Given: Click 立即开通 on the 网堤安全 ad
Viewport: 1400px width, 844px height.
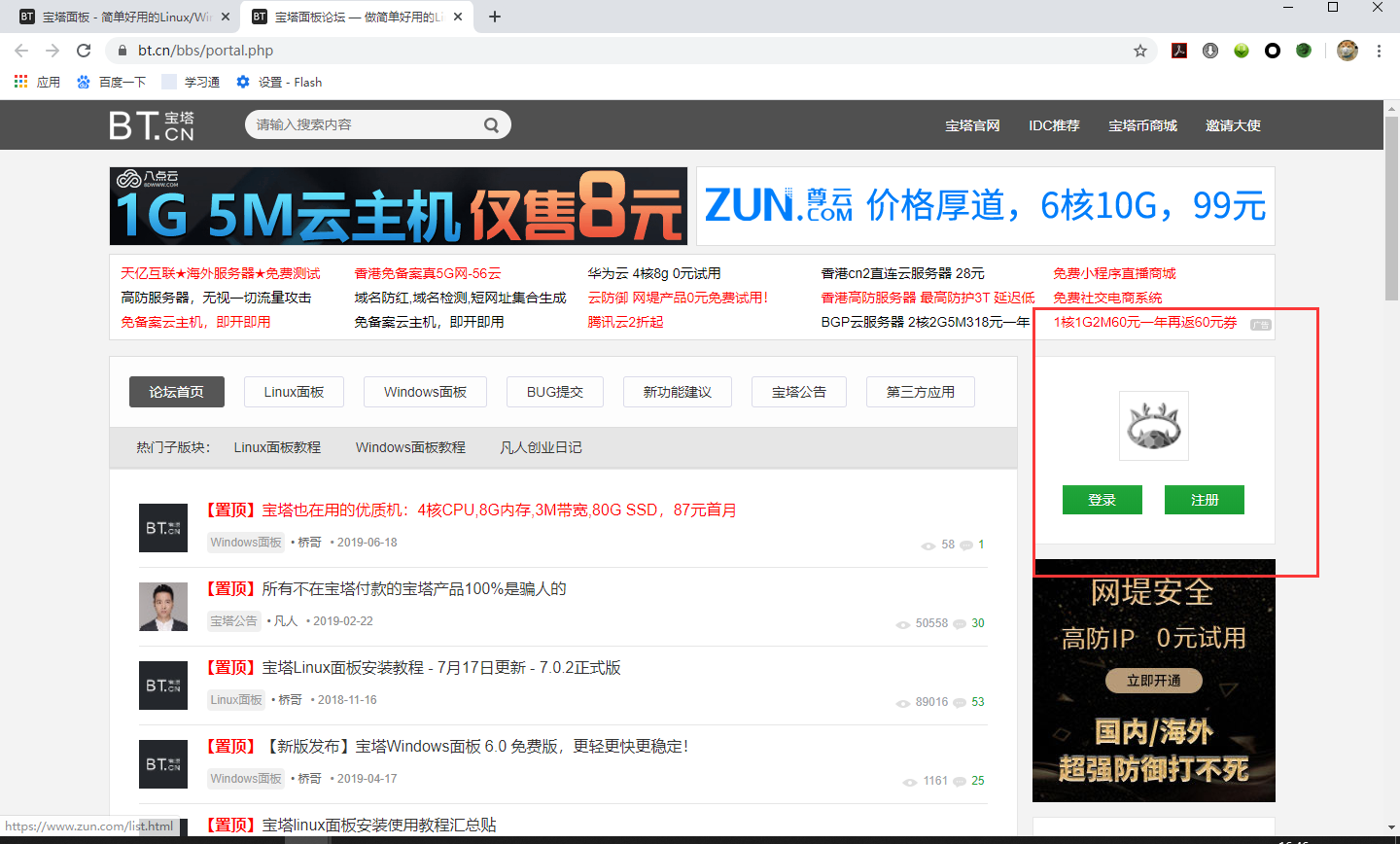Looking at the screenshot, I should [1154, 681].
